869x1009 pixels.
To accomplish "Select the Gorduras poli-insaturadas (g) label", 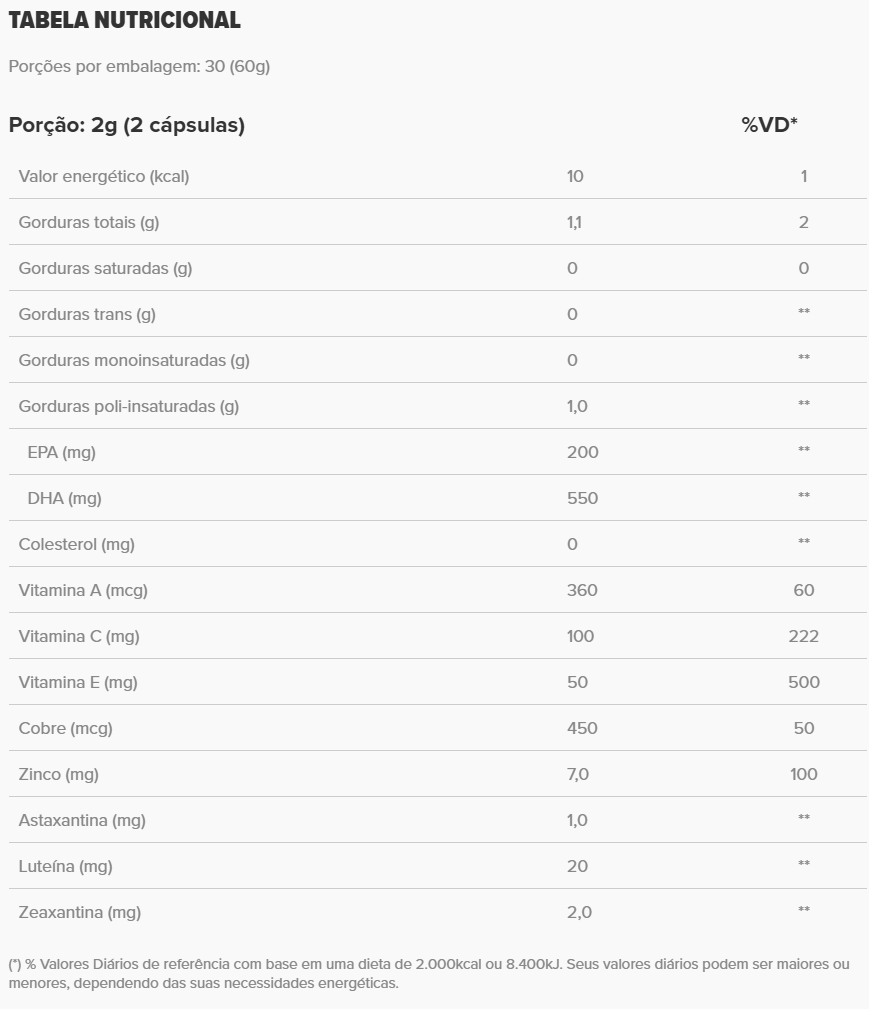I will (x=129, y=407).
